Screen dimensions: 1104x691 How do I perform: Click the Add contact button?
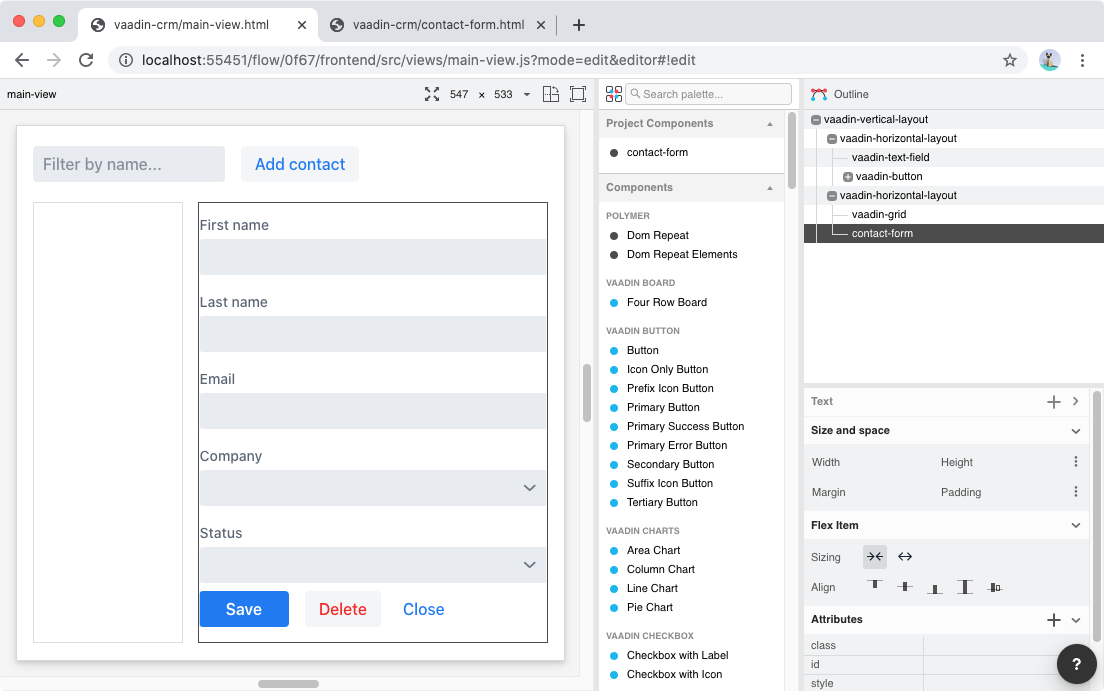click(300, 164)
